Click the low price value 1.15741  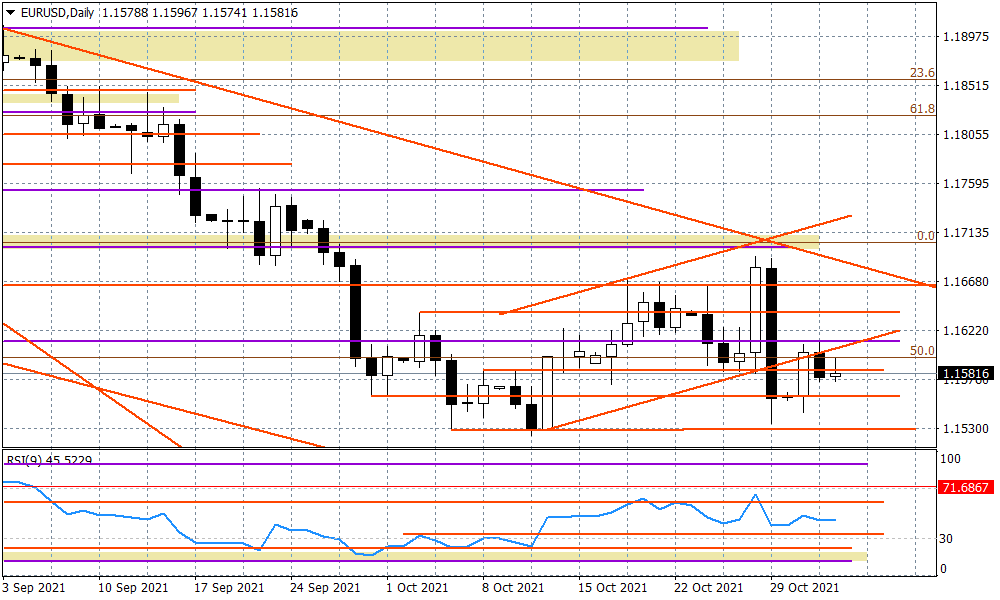tap(224, 13)
